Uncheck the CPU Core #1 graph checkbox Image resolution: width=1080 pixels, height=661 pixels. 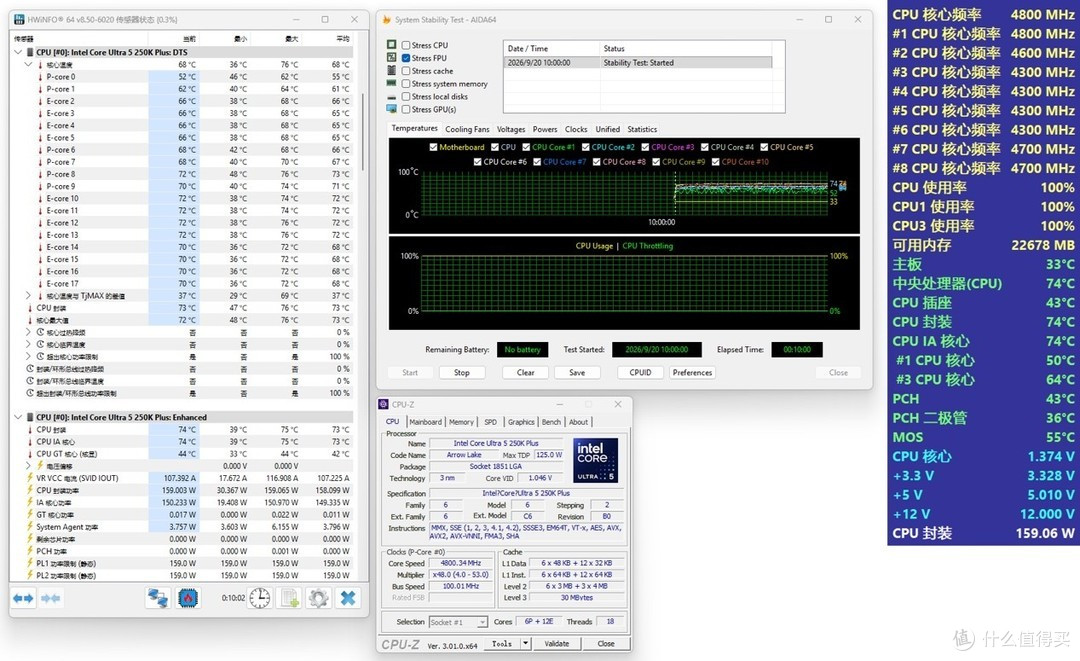526,147
